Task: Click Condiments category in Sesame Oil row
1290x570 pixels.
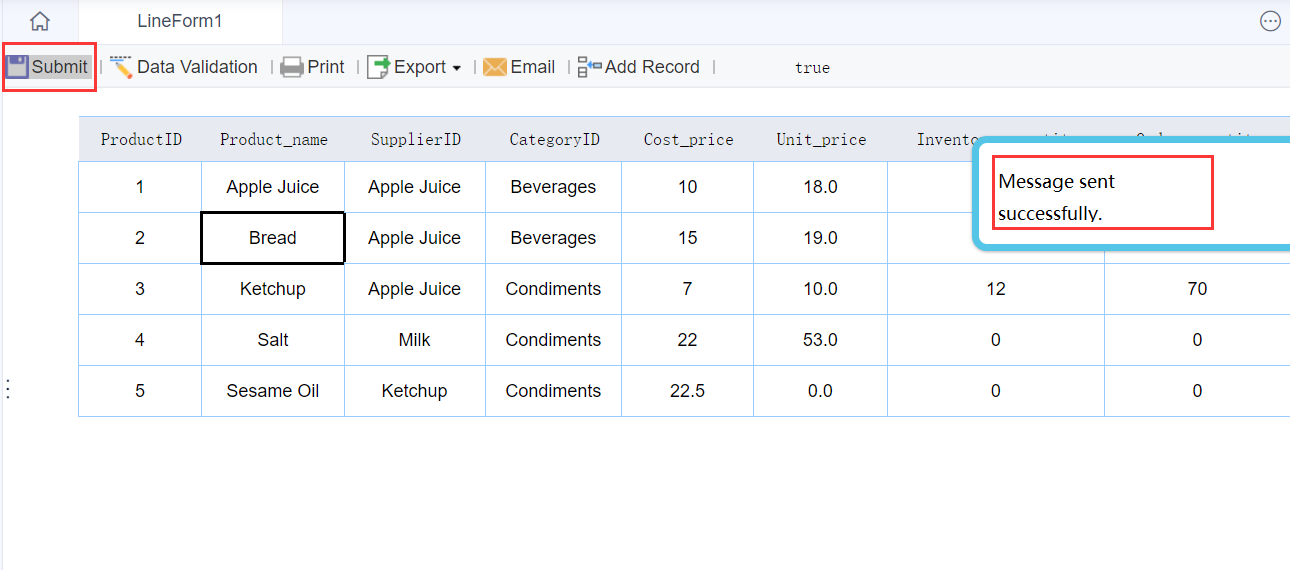Action: tap(554, 391)
